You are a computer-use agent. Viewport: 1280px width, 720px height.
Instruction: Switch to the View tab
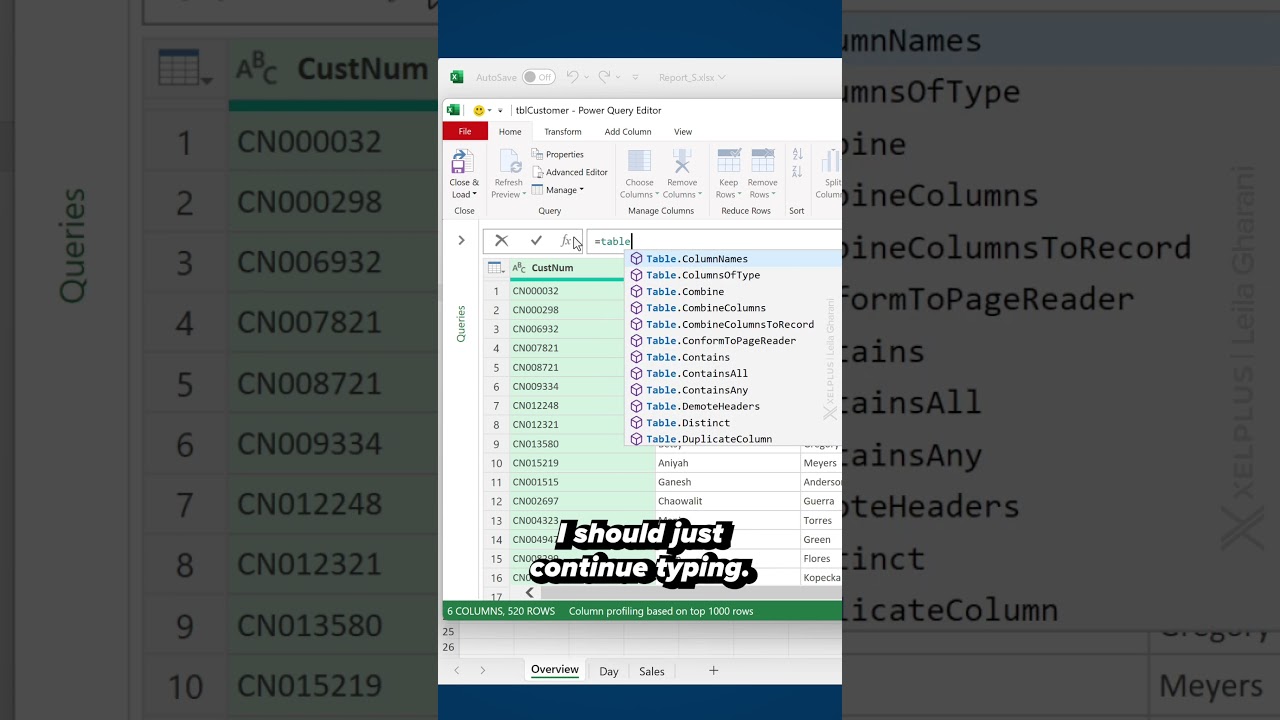click(683, 131)
